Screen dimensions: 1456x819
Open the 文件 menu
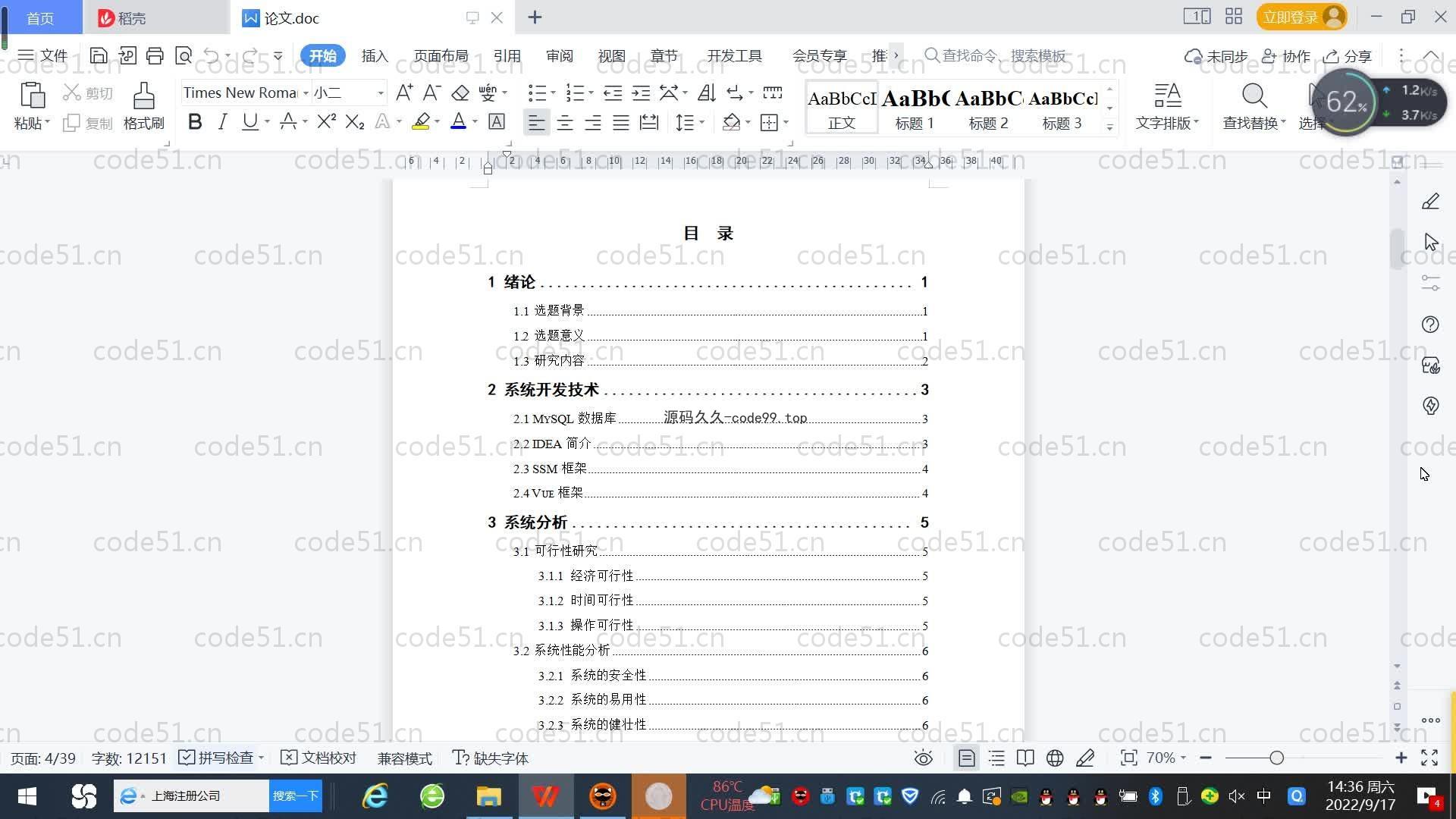(42, 55)
